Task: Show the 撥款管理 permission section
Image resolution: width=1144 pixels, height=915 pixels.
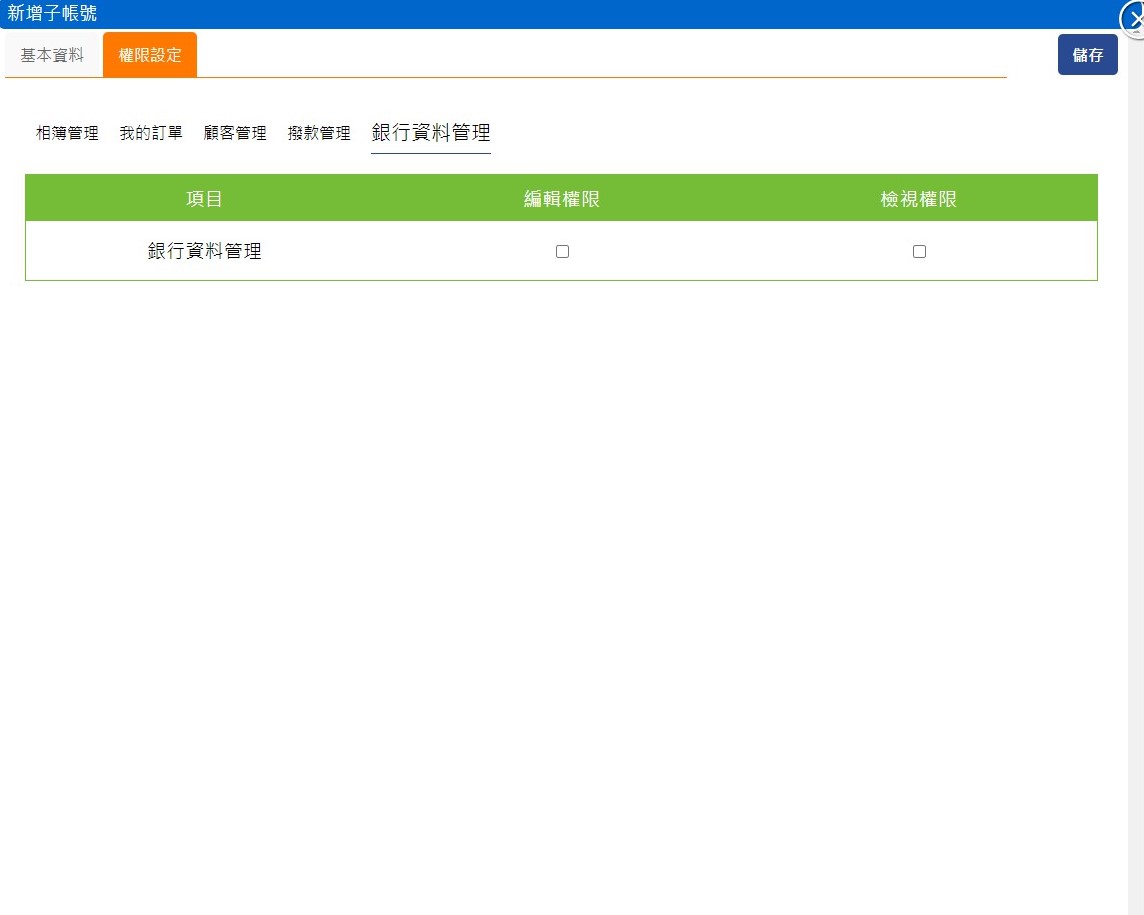Action: coord(319,133)
